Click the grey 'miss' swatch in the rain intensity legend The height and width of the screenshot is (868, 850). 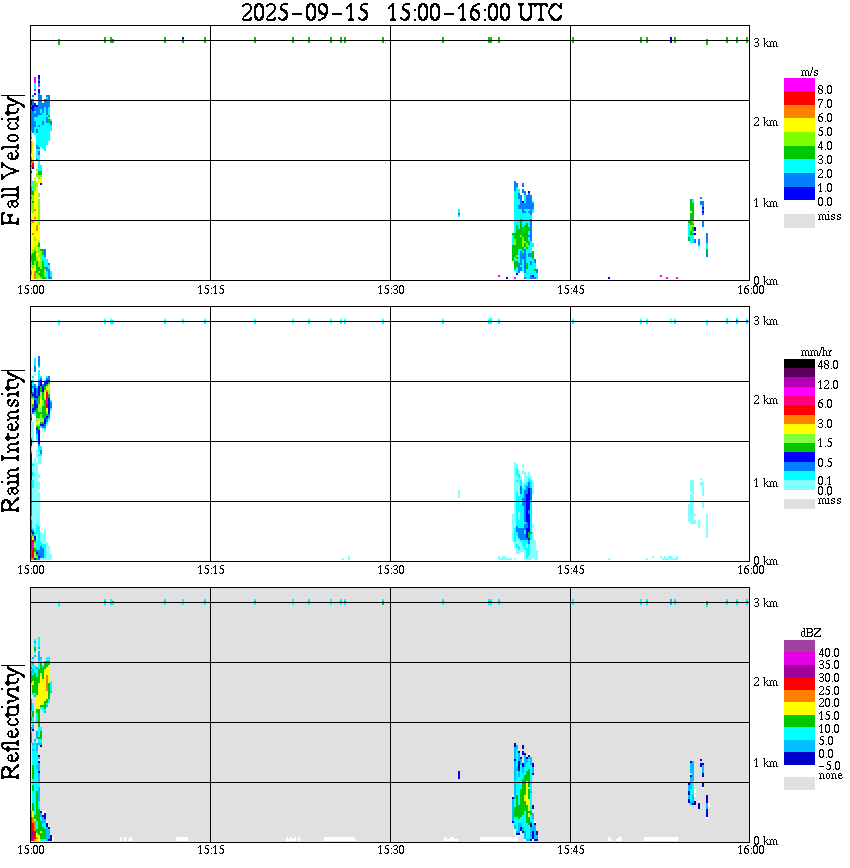click(x=799, y=504)
